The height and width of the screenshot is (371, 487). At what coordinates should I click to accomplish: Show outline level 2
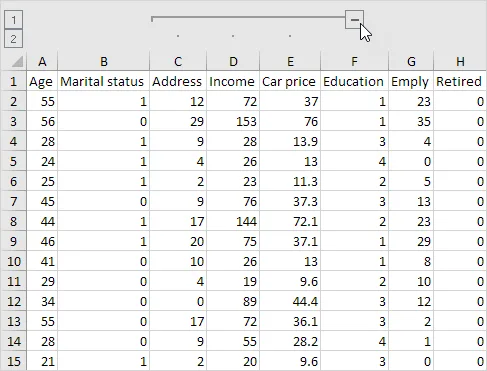(13, 39)
